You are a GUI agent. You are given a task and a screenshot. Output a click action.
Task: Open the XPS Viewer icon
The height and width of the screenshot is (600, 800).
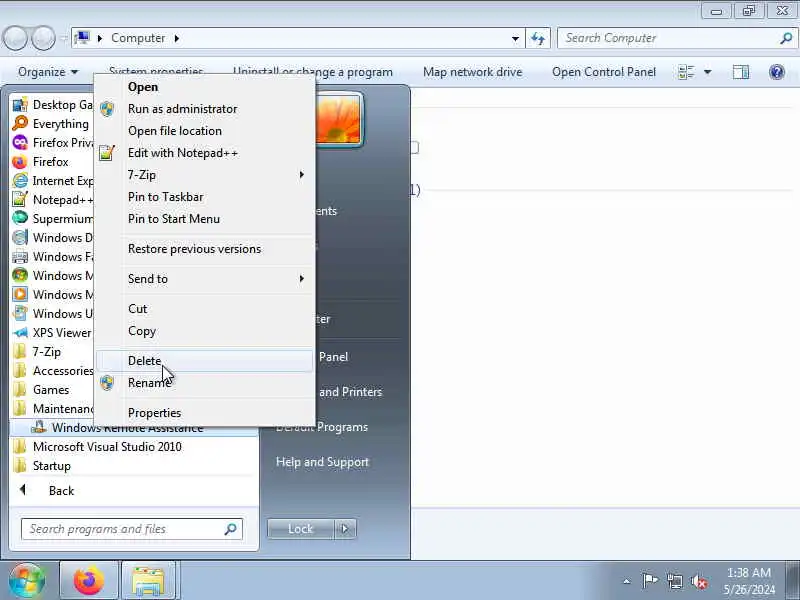(x=20, y=333)
